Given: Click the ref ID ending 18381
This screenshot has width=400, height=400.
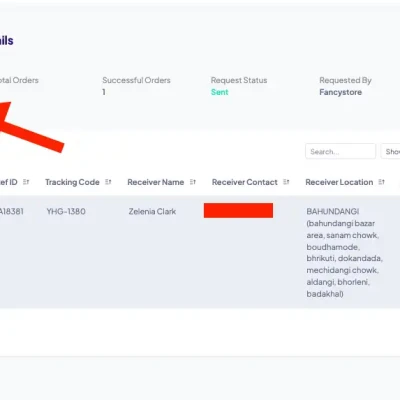Looking at the screenshot, I should 12,211.
